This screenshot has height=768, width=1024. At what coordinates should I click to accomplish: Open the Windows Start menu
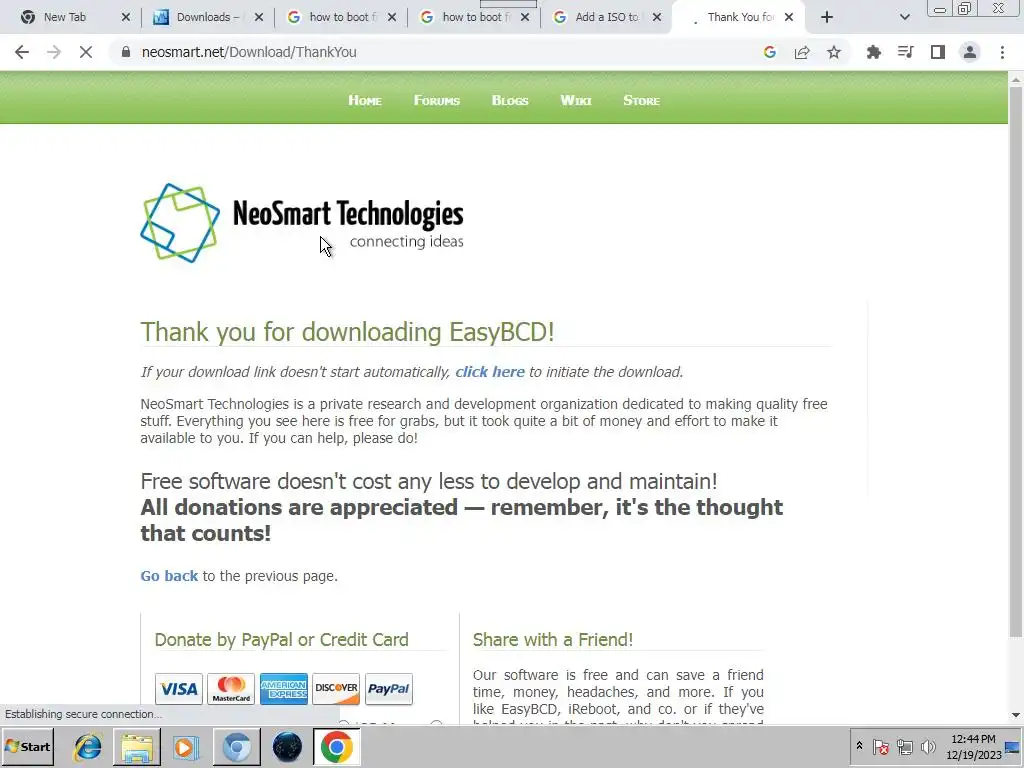point(28,747)
